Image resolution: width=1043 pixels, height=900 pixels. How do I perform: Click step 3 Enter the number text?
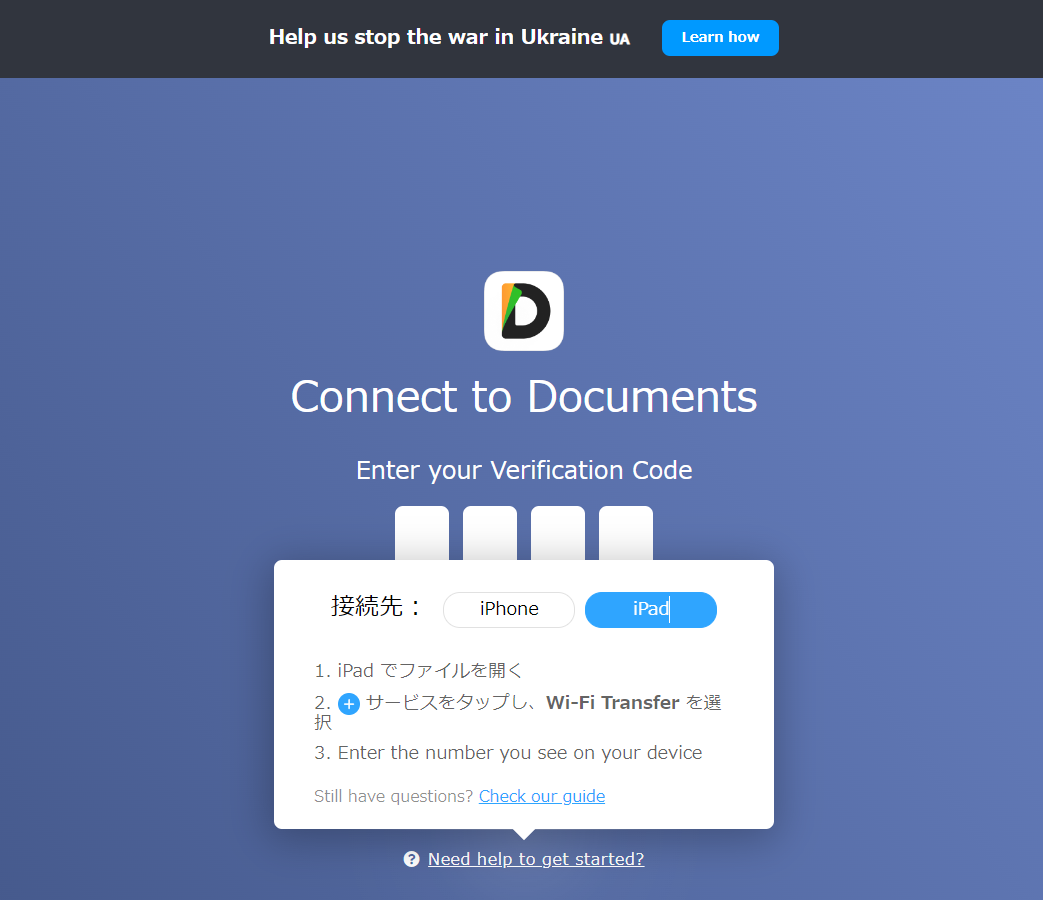[x=508, y=752]
